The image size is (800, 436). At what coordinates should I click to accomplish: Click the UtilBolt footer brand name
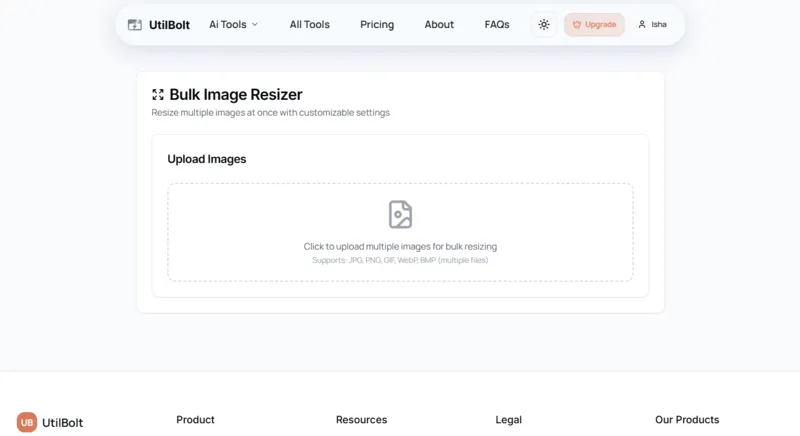coord(62,423)
